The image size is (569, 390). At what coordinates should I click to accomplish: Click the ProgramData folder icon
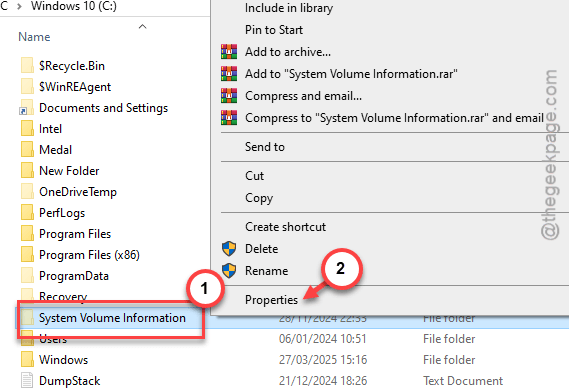(27, 276)
